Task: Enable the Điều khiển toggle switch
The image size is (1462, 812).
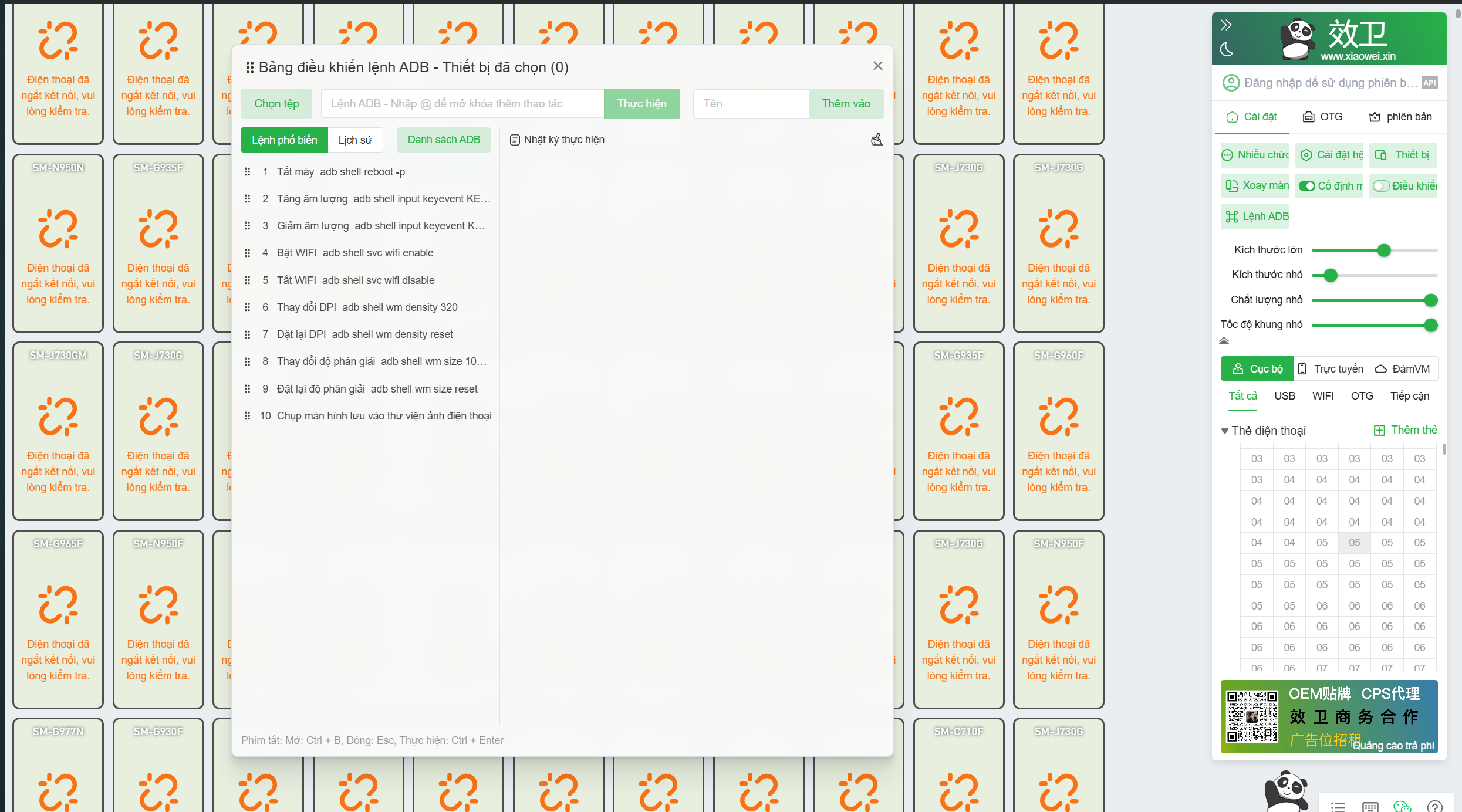Action: click(1380, 186)
